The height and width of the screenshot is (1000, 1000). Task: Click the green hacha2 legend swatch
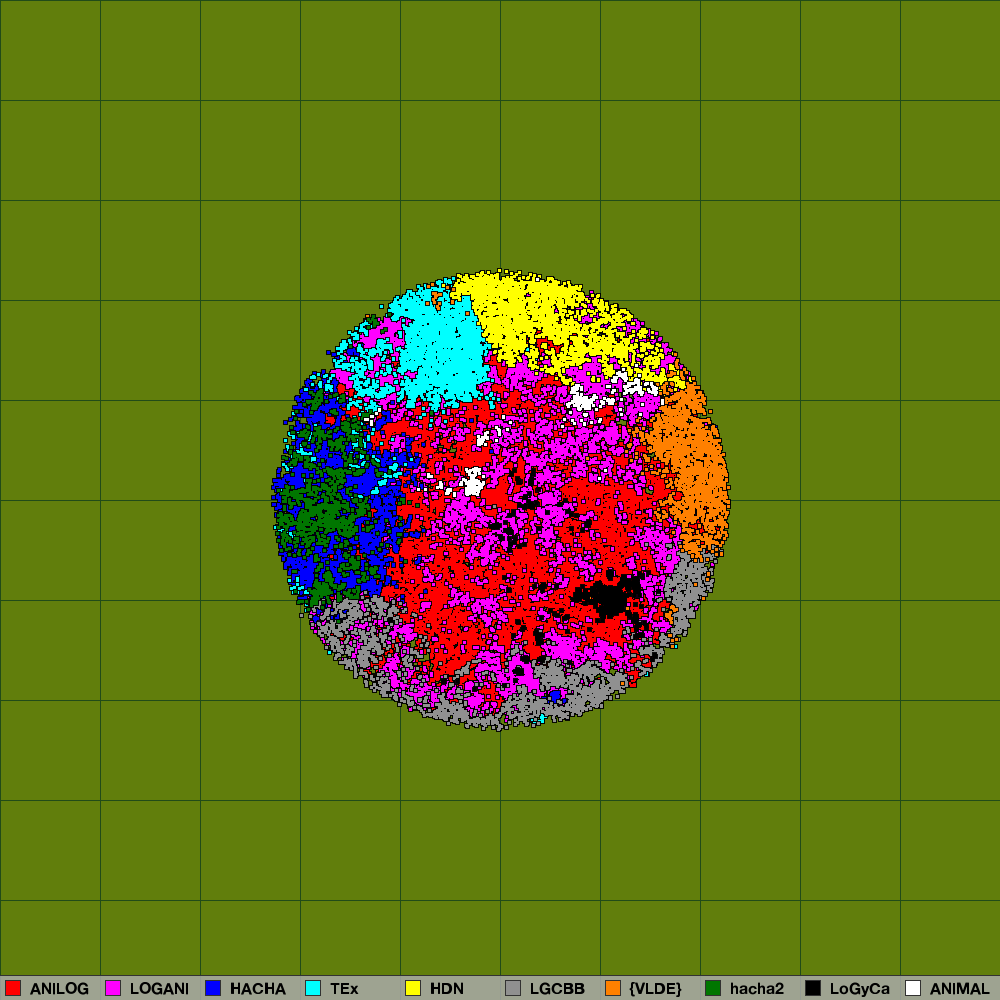(713, 988)
